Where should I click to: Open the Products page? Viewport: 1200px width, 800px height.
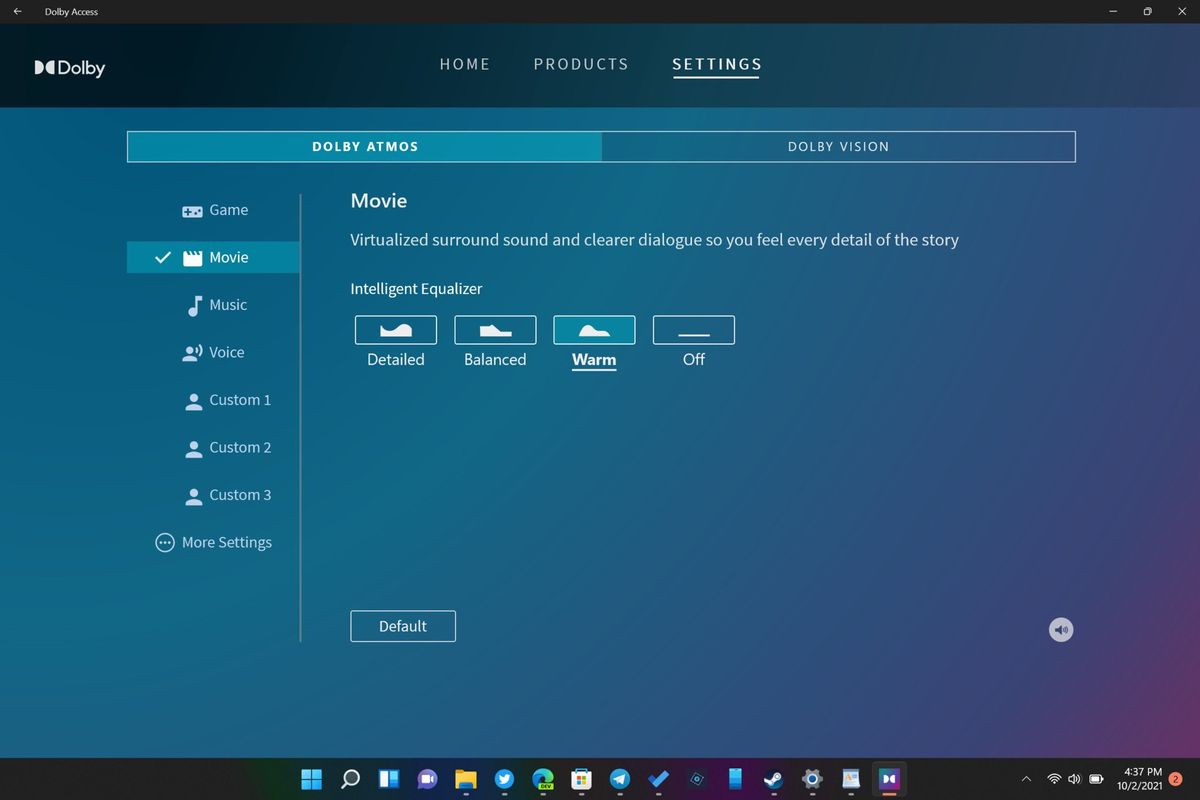[x=581, y=64]
